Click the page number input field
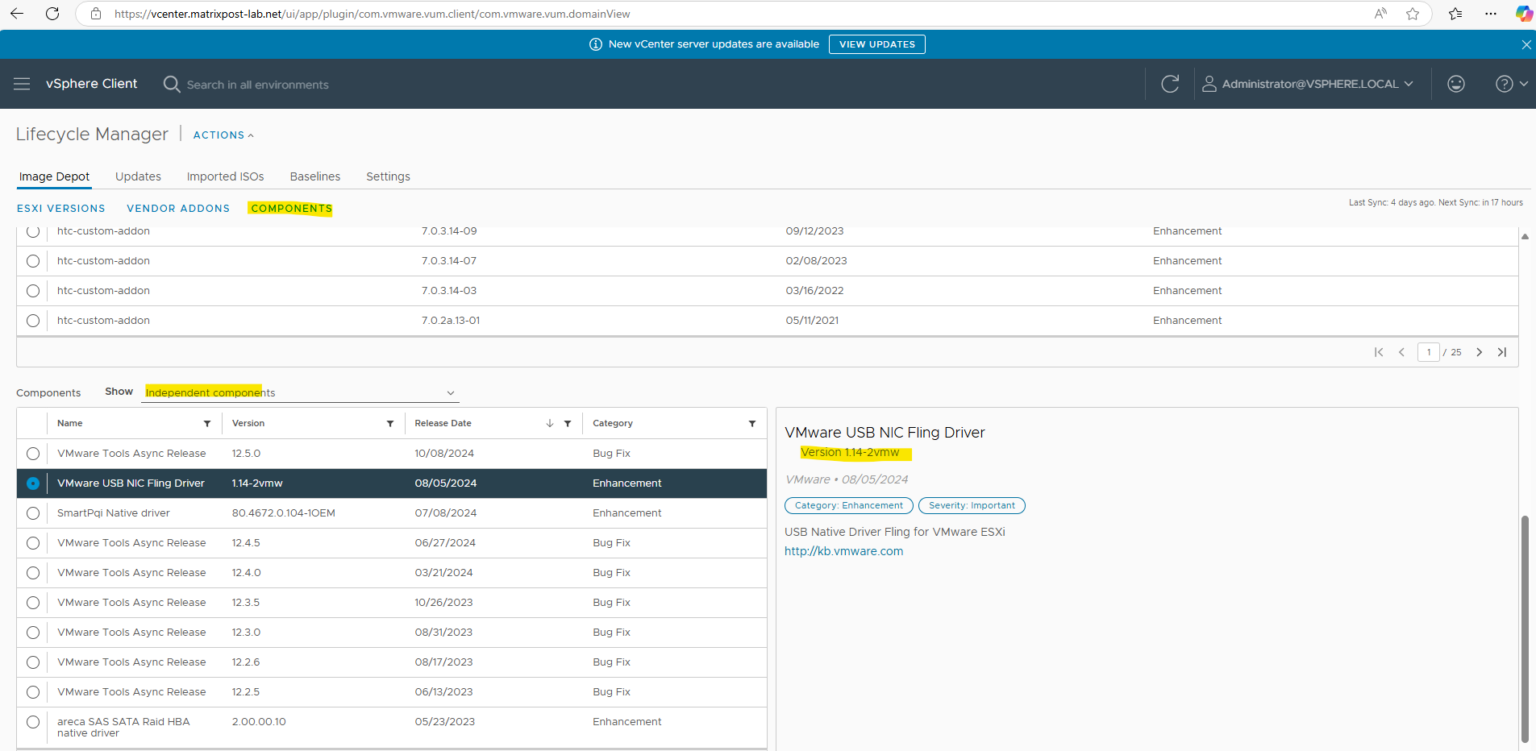 point(1428,352)
